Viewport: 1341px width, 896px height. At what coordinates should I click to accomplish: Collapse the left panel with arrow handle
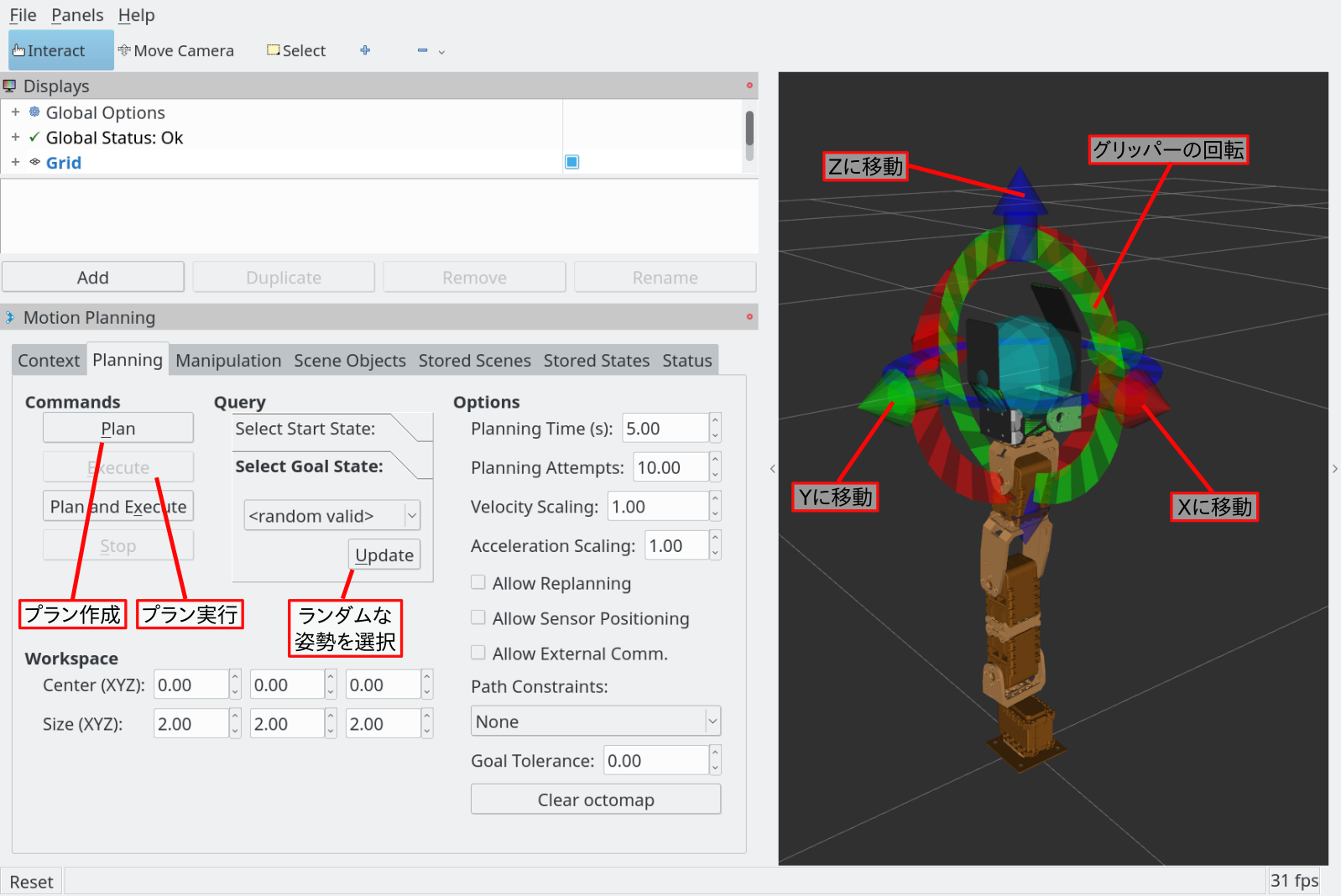[x=772, y=468]
